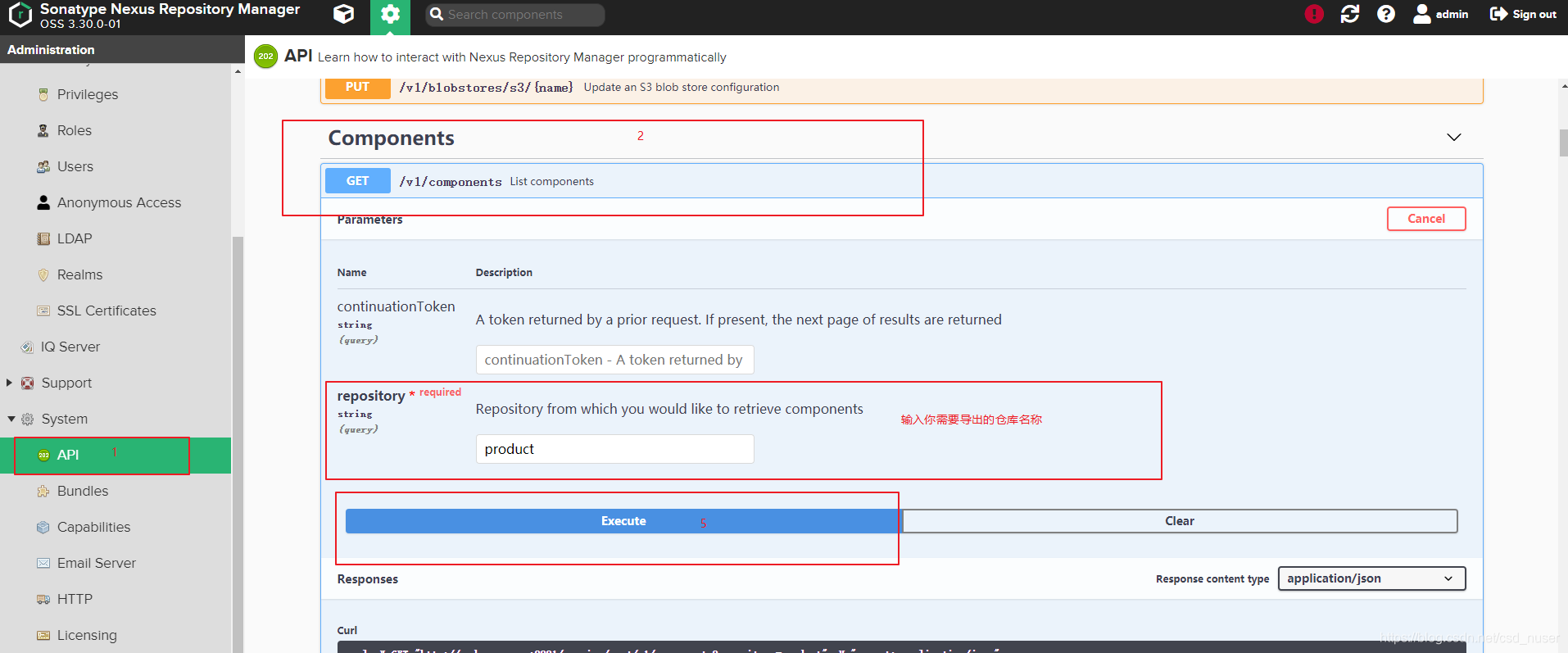Open the HTTP settings page
Image resolution: width=1568 pixels, height=653 pixels.
75,599
